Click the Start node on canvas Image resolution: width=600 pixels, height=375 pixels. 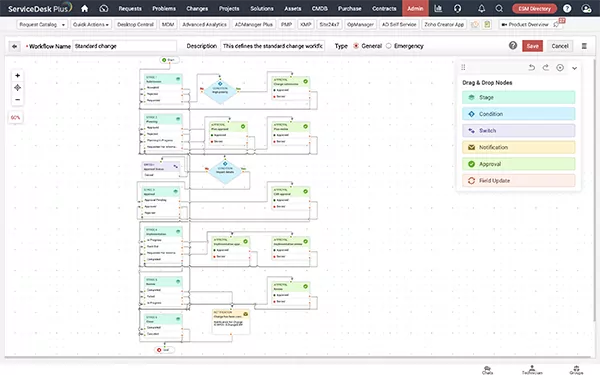tap(169, 60)
